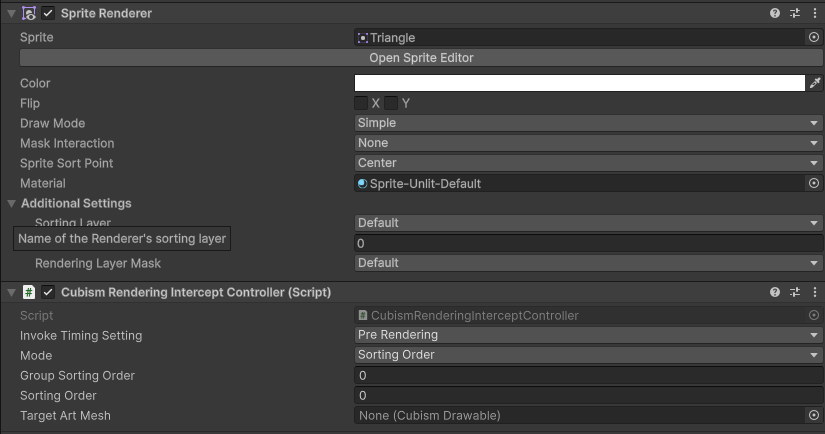Click the eyedropper next to Color field
Viewport: 825px width, 434px height.
click(815, 84)
